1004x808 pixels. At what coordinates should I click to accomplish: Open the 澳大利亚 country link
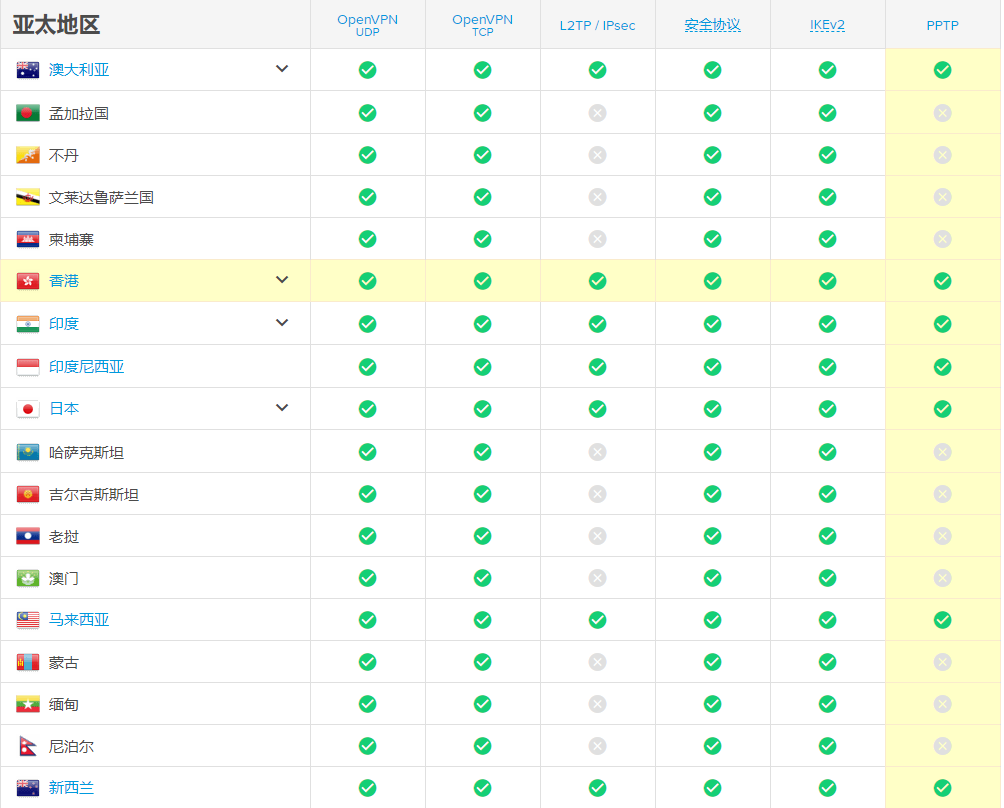coord(79,70)
